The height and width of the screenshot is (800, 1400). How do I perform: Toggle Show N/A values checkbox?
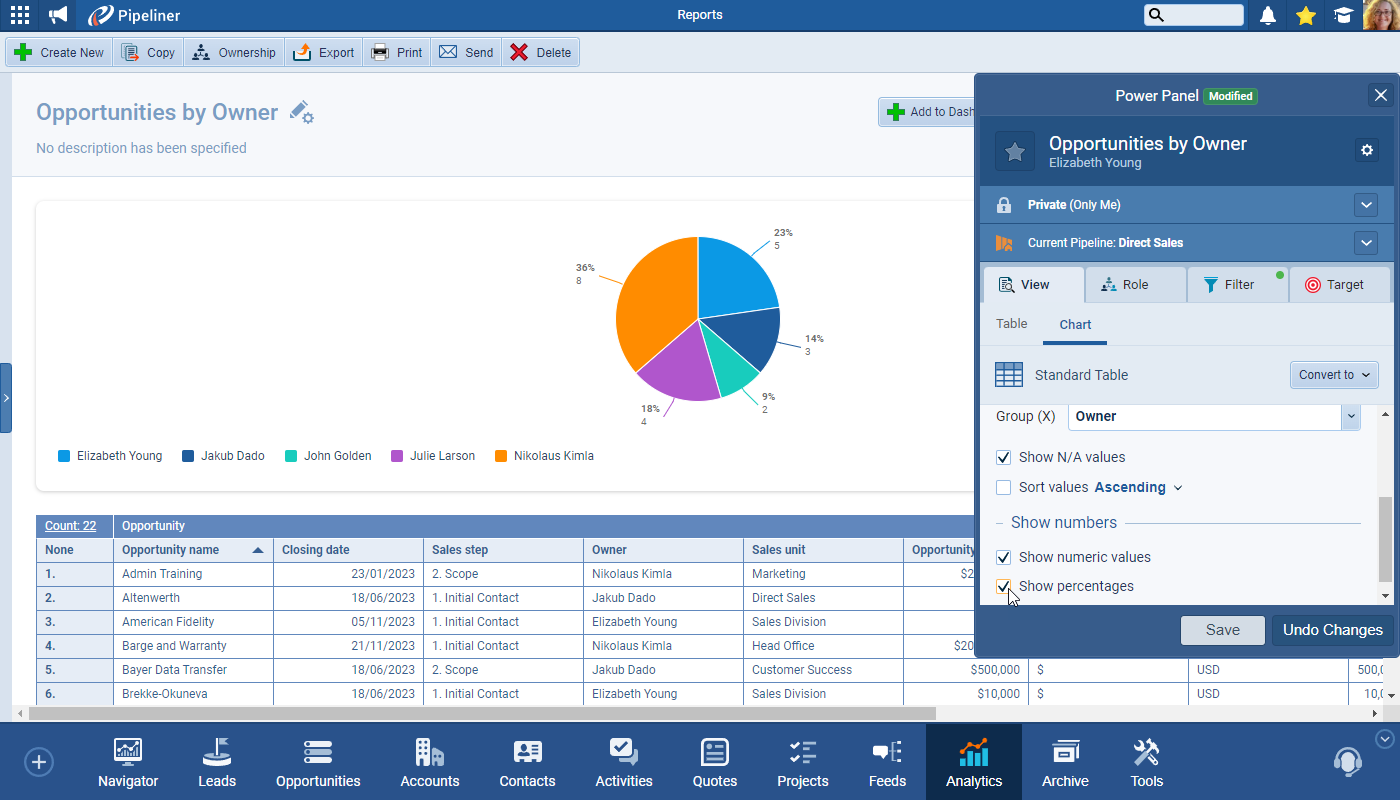coord(1004,457)
